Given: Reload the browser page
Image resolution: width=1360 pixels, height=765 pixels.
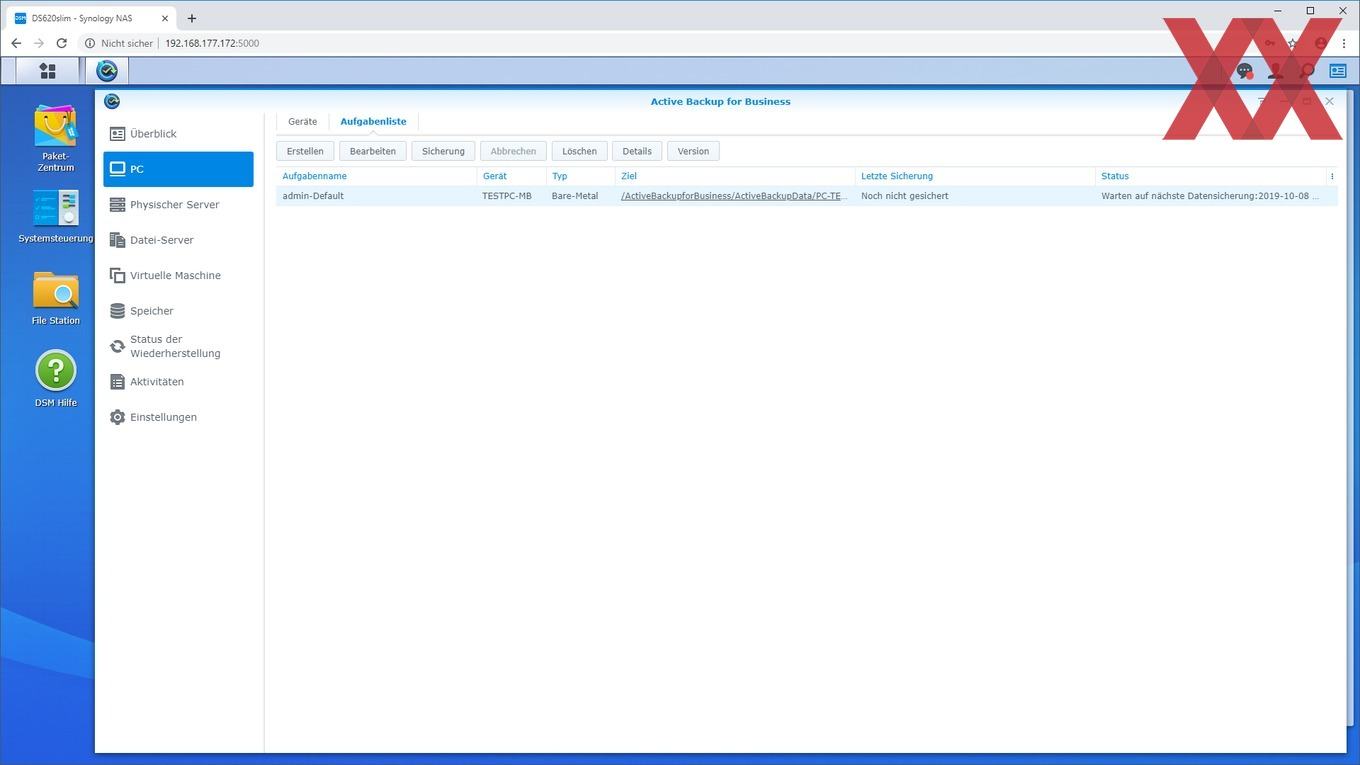Looking at the screenshot, I should coord(61,43).
